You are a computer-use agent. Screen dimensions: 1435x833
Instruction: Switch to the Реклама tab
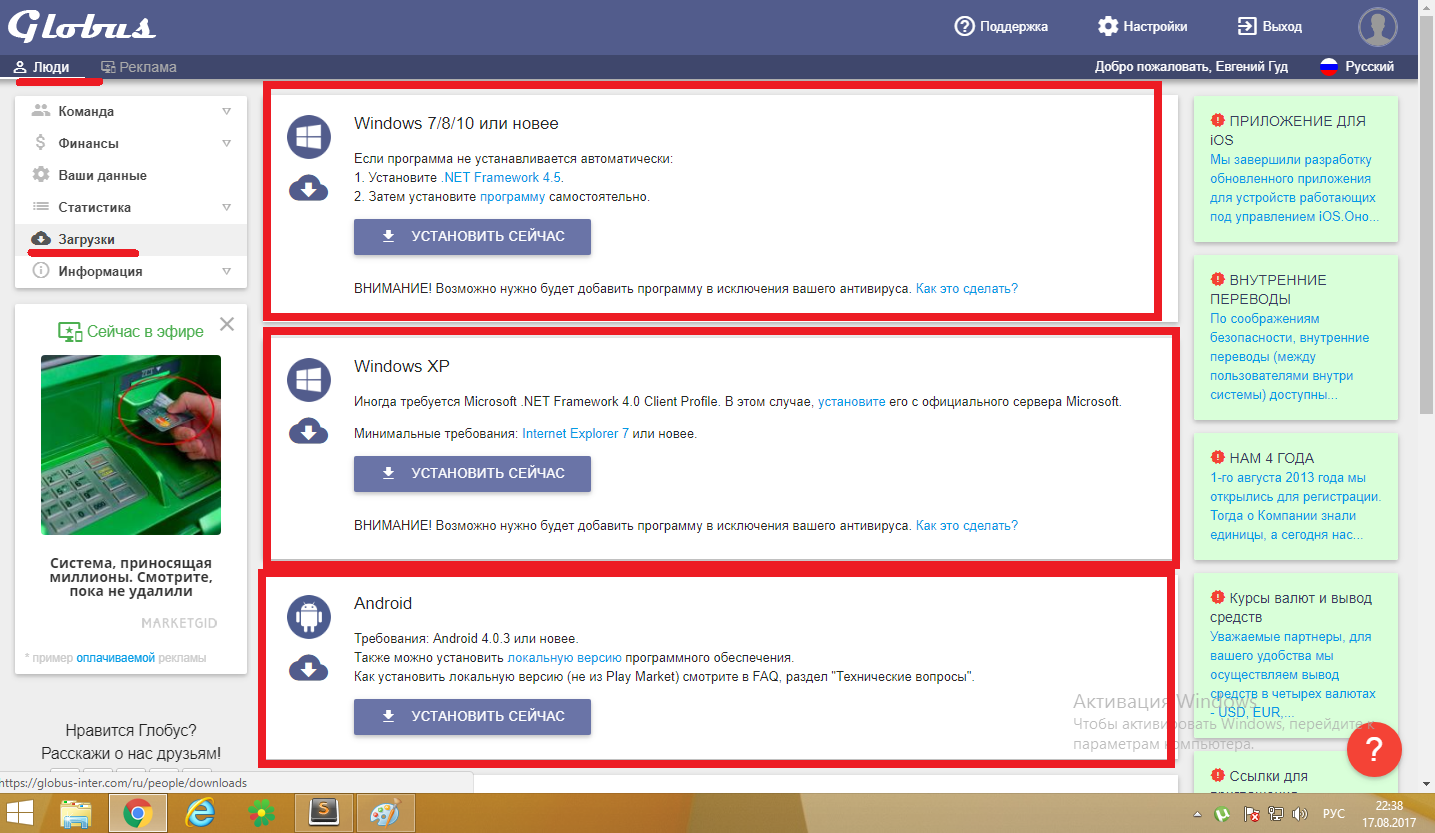coord(139,67)
